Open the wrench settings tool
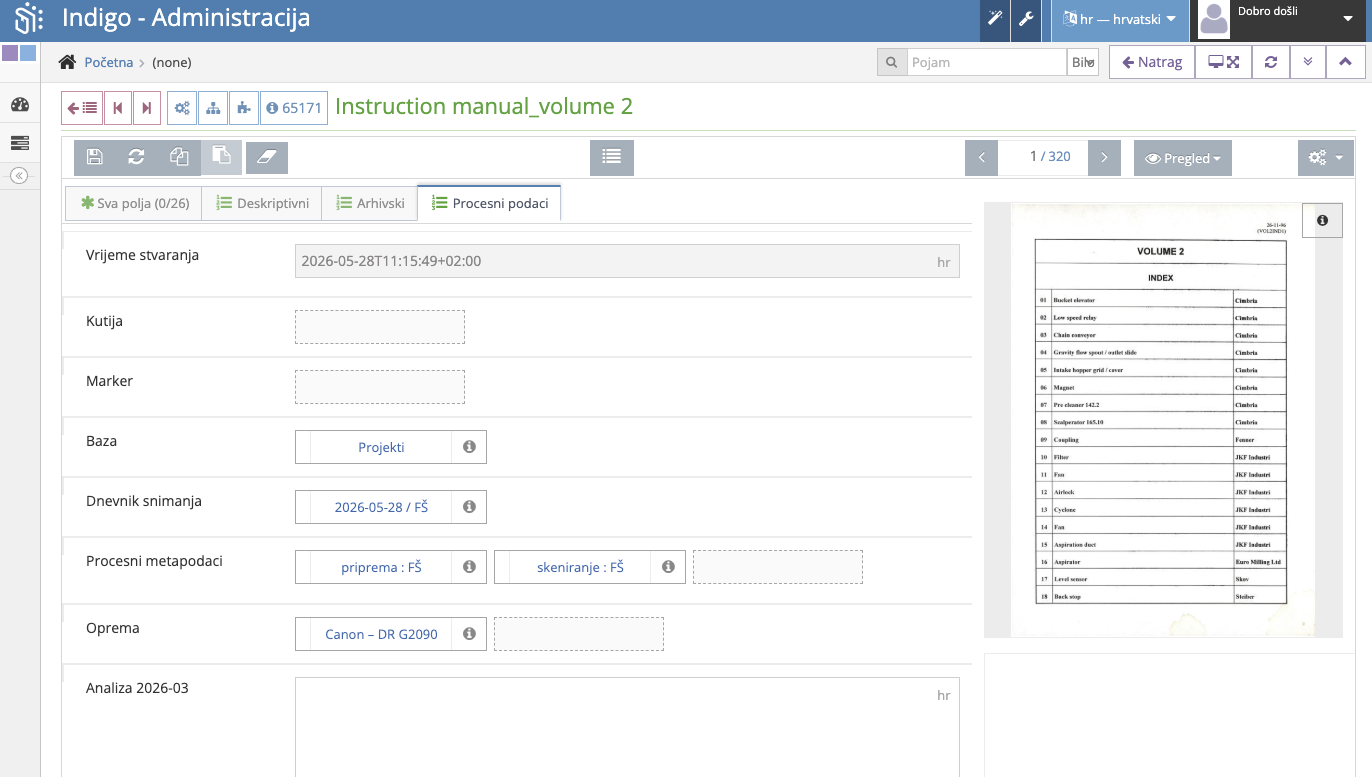 point(1026,19)
